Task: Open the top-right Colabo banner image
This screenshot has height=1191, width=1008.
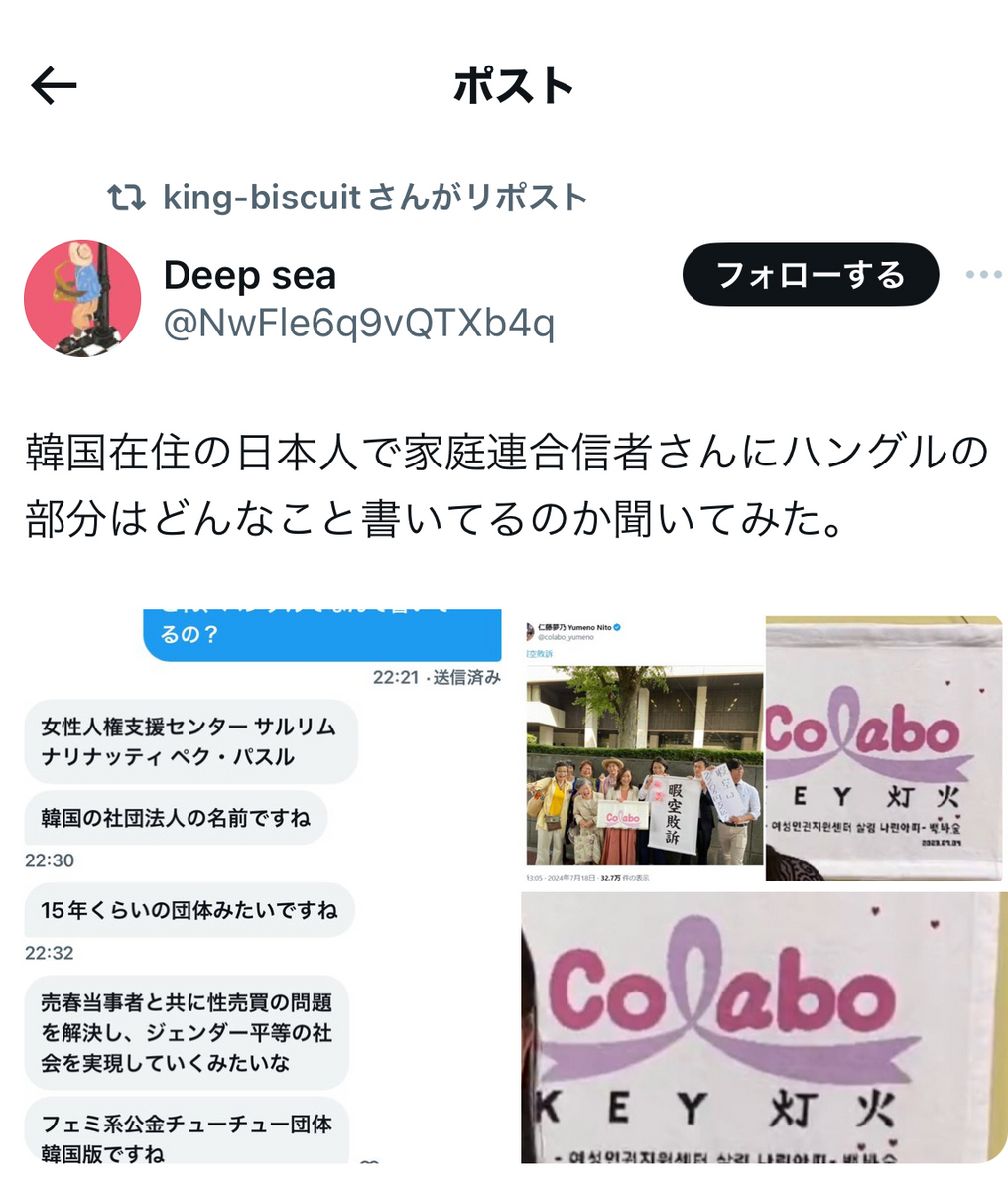Action: click(884, 748)
